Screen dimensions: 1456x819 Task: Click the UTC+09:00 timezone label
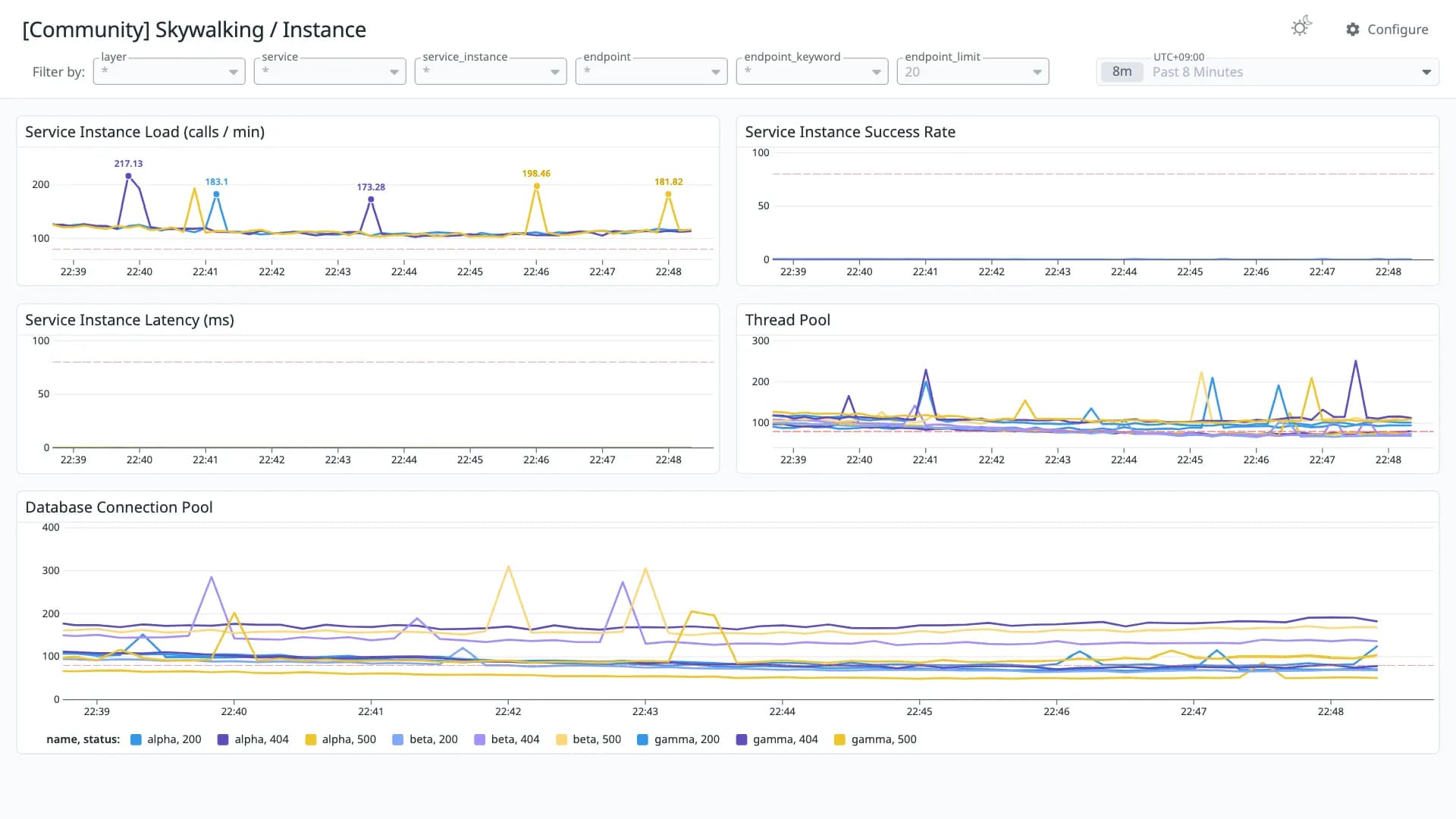click(x=1178, y=57)
